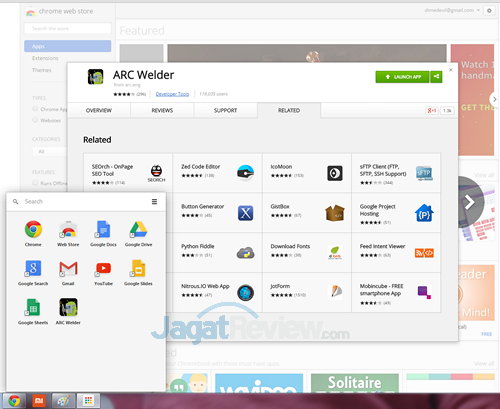Click the Search the store field

(x=68, y=28)
